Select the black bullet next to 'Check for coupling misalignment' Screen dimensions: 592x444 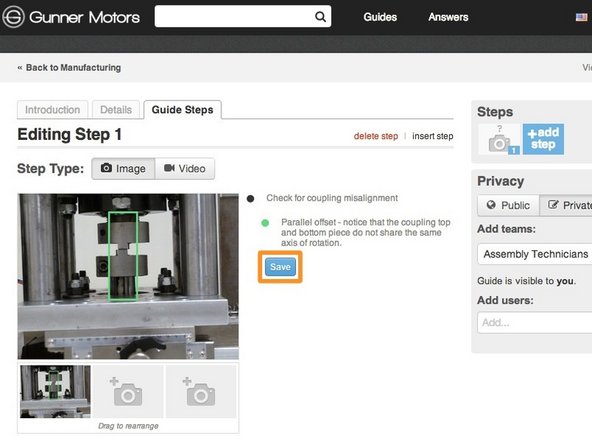250,199
